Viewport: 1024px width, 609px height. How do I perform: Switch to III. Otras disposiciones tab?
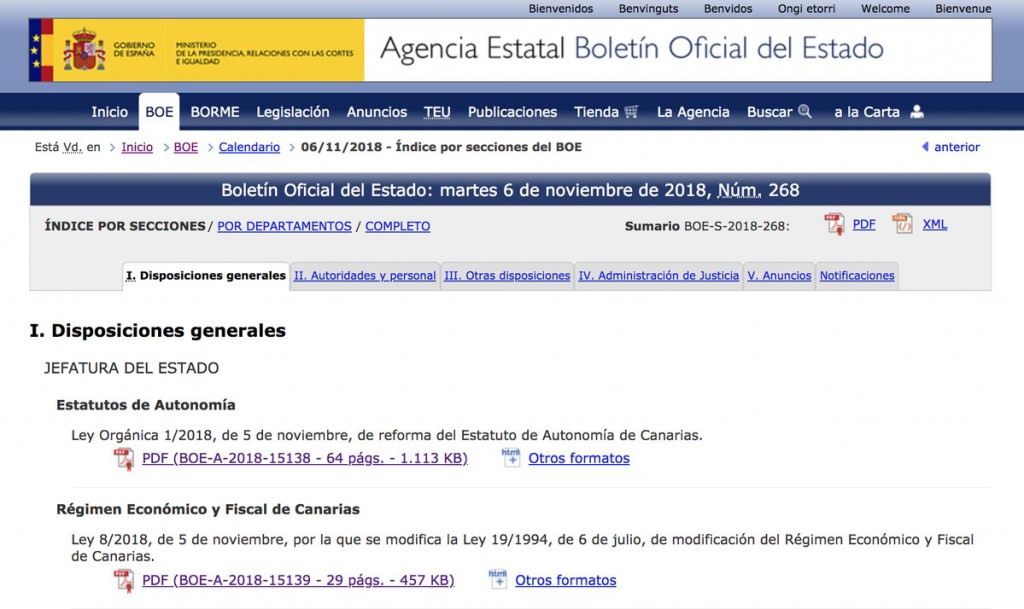[x=507, y=275]
